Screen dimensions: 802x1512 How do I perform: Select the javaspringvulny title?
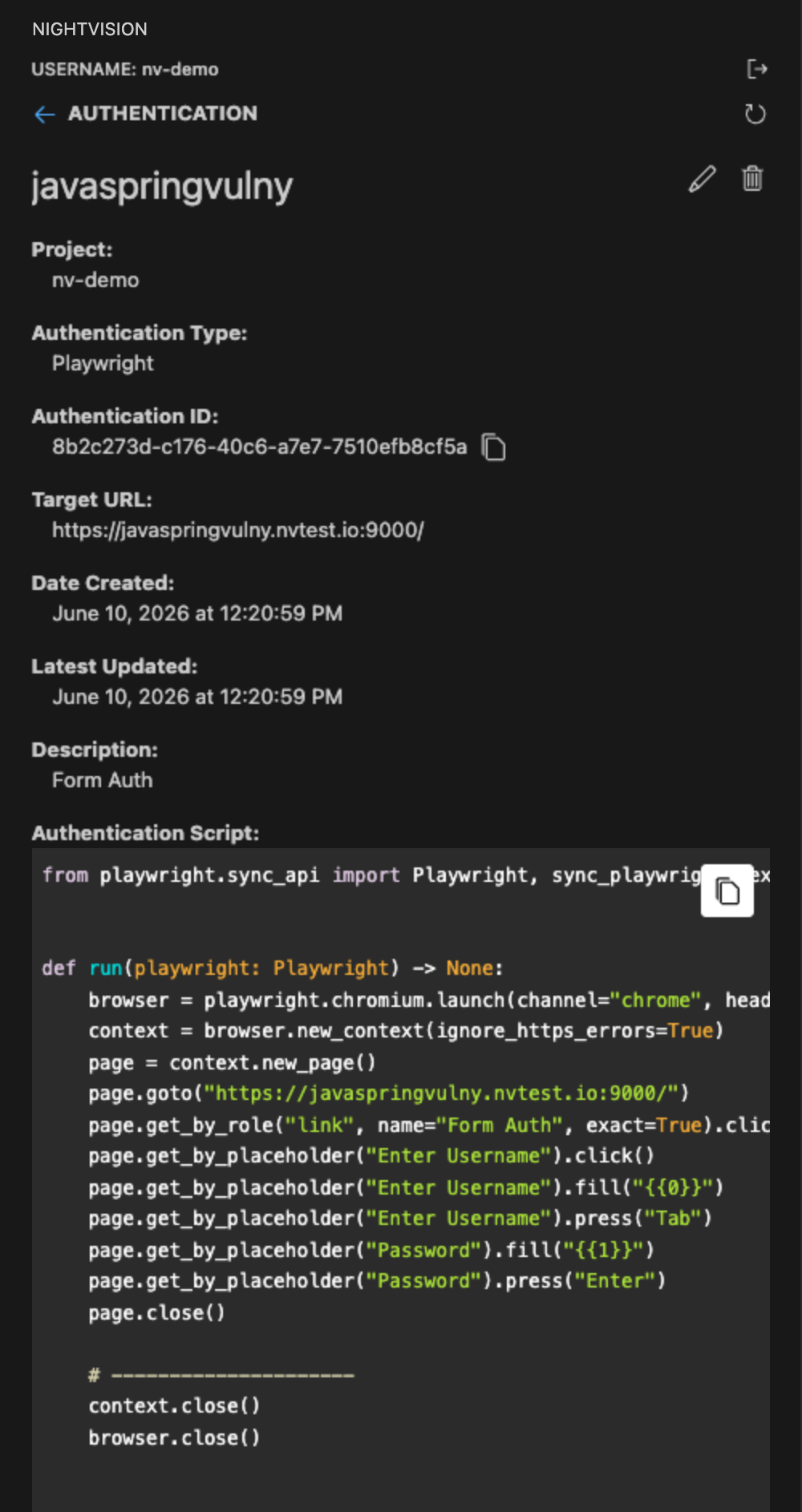(x=162, y=186)
